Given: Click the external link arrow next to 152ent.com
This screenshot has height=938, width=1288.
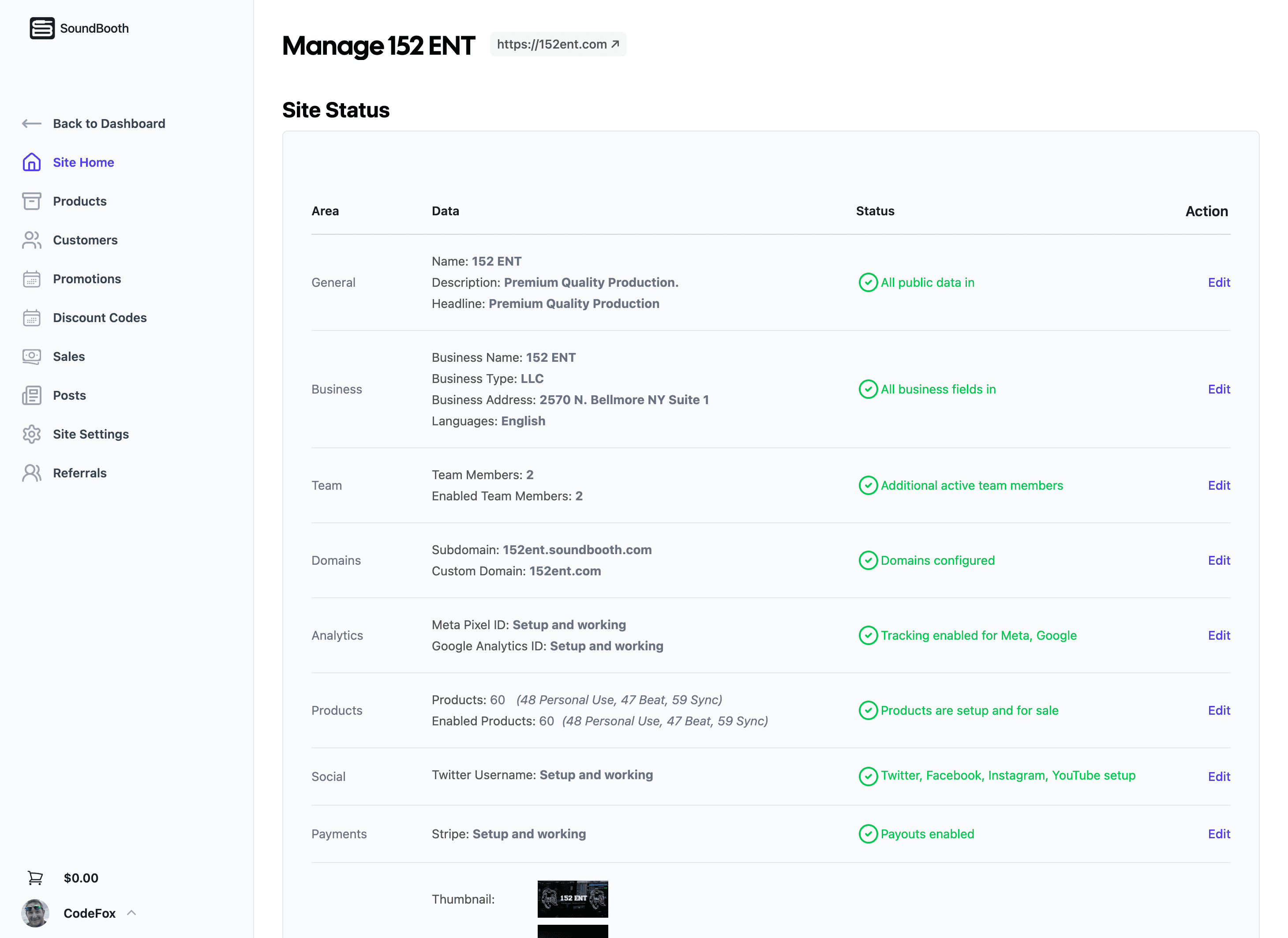Looking at the screenshot, I should point(615,44).
